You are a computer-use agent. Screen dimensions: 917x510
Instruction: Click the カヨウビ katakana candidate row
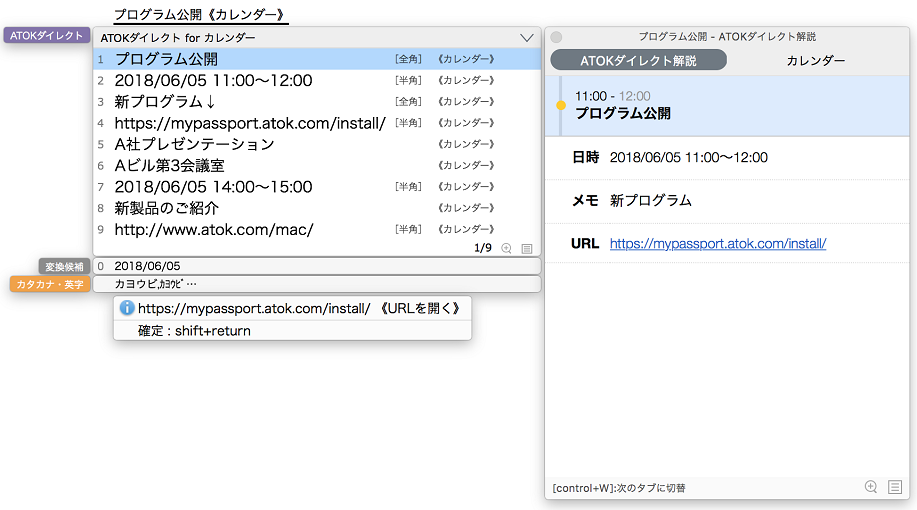click(317, 284)
